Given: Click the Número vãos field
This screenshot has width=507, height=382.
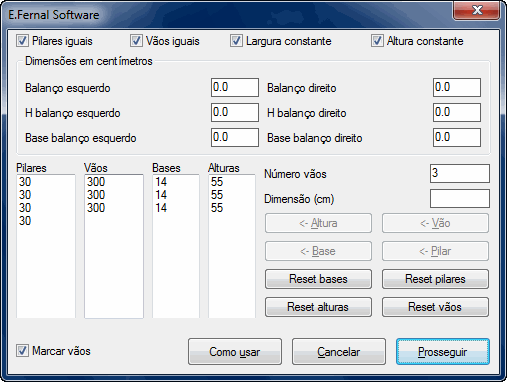Looking at the screenshot, I should [x=460, y=173].
